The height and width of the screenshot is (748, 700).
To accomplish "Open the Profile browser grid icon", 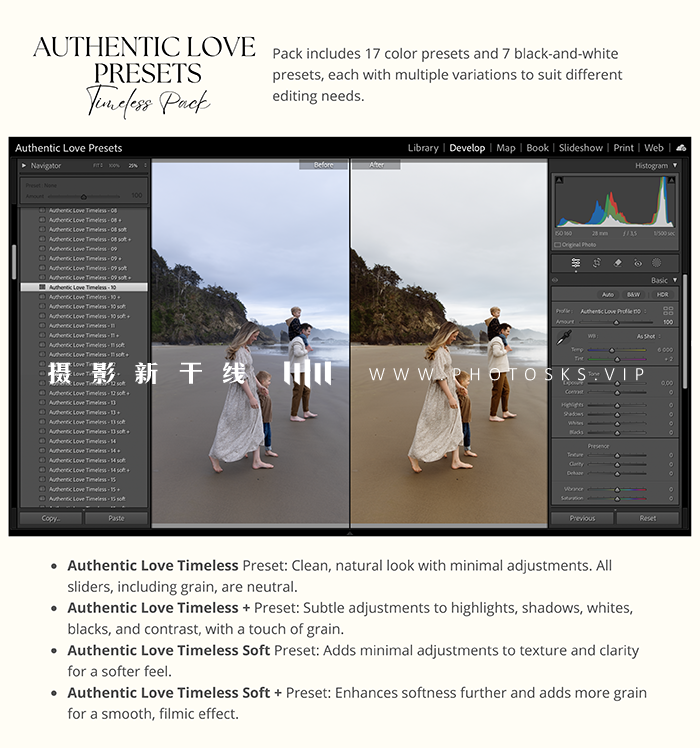I will (x=668, y=311).
